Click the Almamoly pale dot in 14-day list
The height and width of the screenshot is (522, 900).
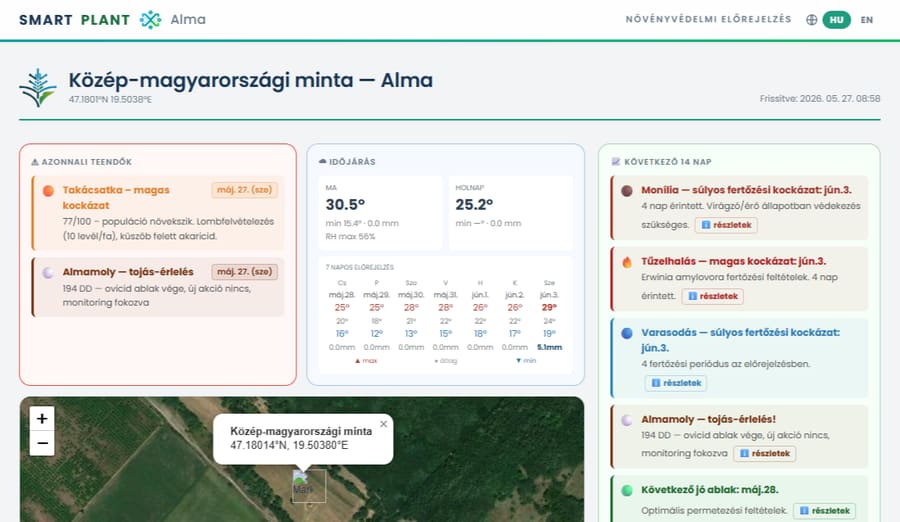627,420
